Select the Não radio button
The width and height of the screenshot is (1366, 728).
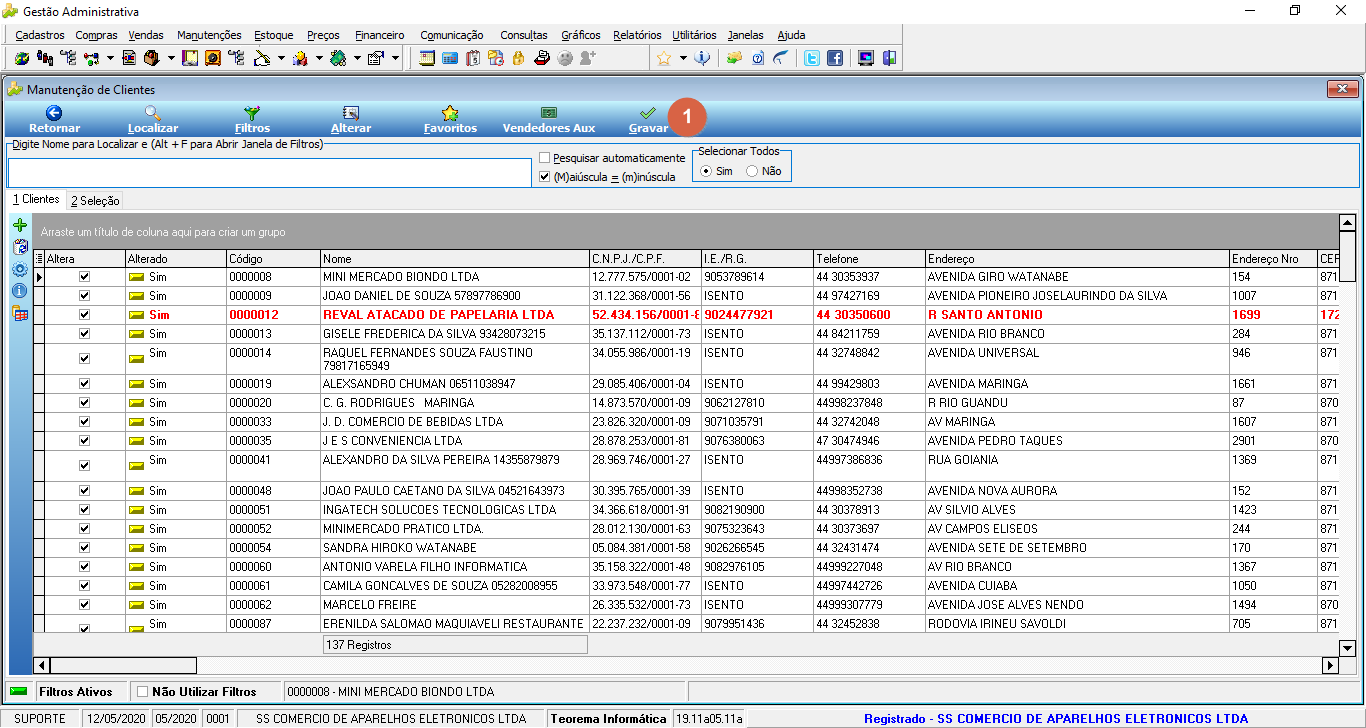click(752, 171)
